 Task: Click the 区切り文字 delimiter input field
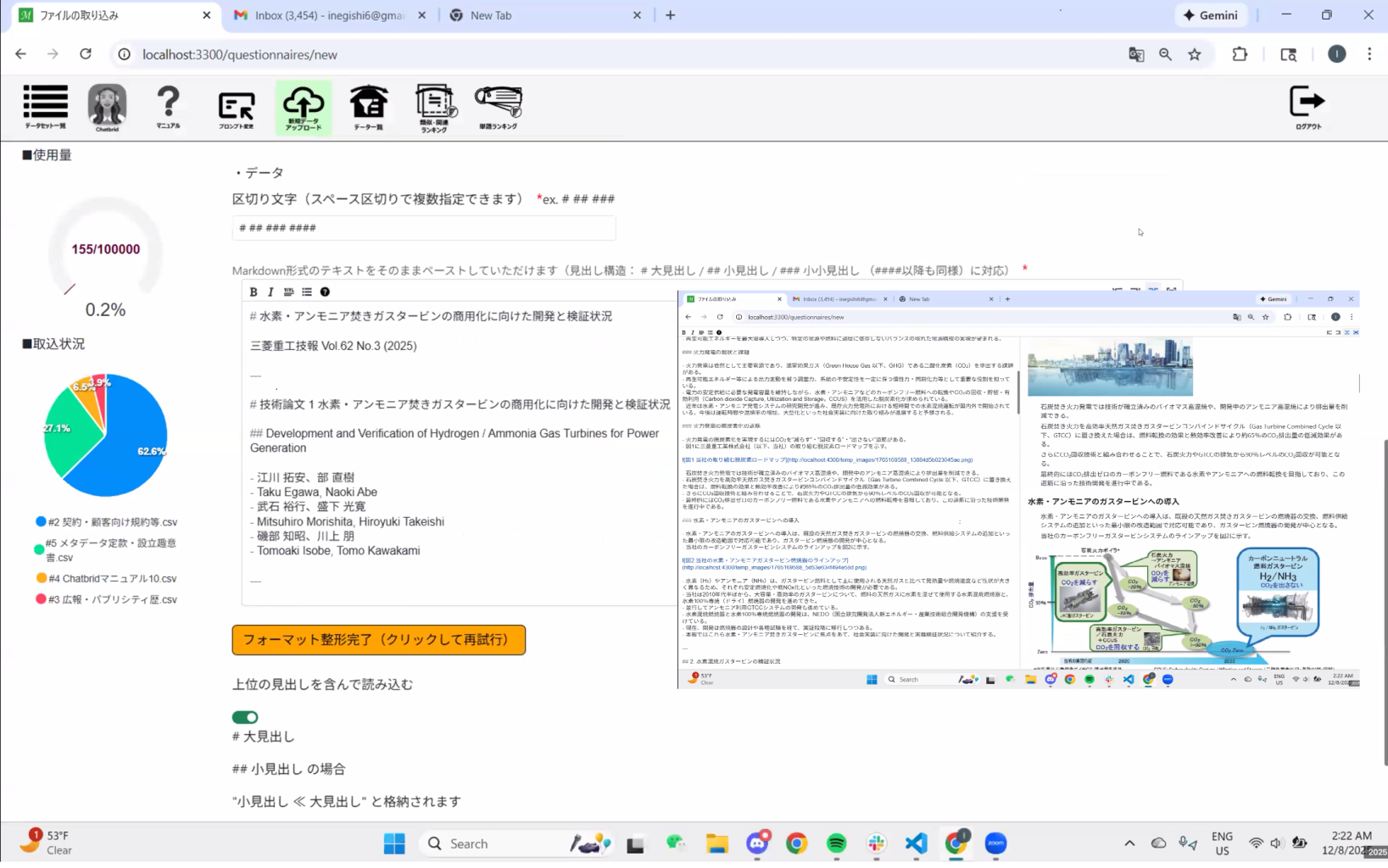[423, 228]
